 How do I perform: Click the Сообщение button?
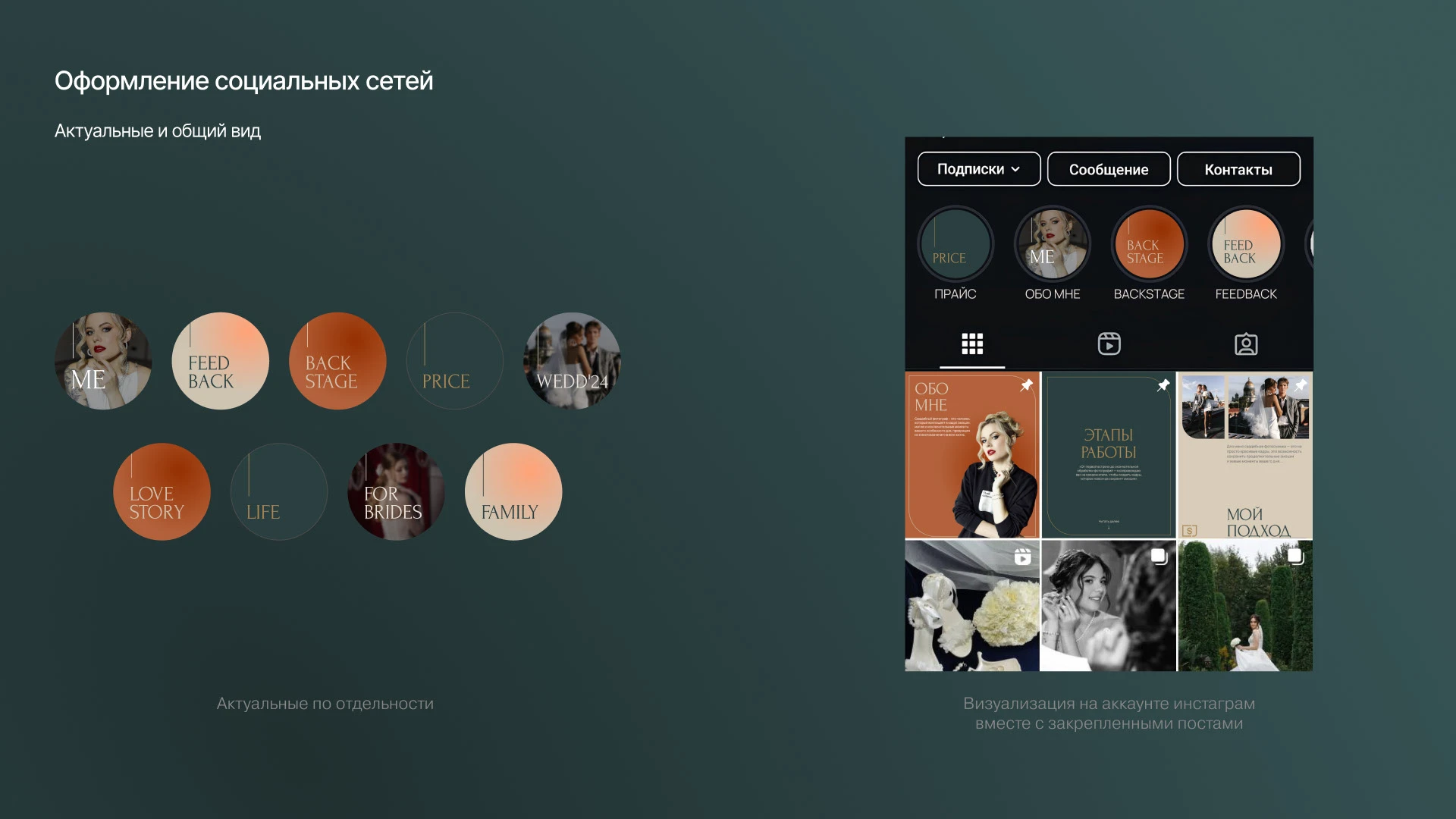click(1109, 169)
